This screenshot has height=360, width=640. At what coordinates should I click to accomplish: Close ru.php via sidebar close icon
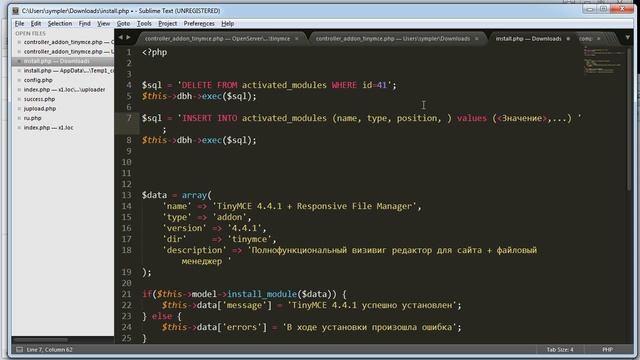tap(19, 118)
